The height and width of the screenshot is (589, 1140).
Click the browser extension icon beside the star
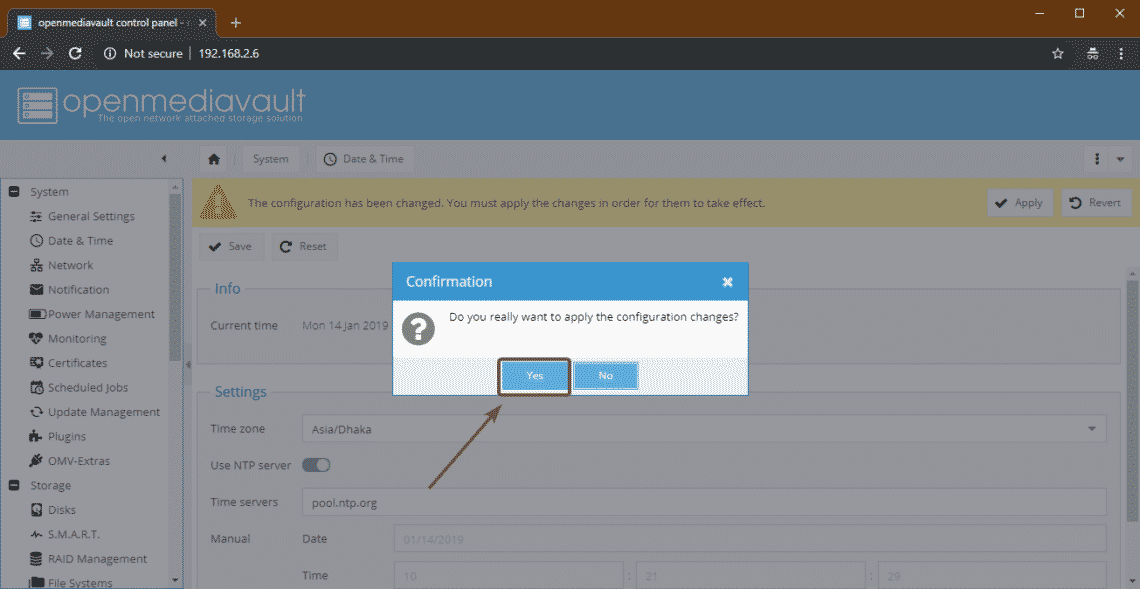pos(1092,53)
